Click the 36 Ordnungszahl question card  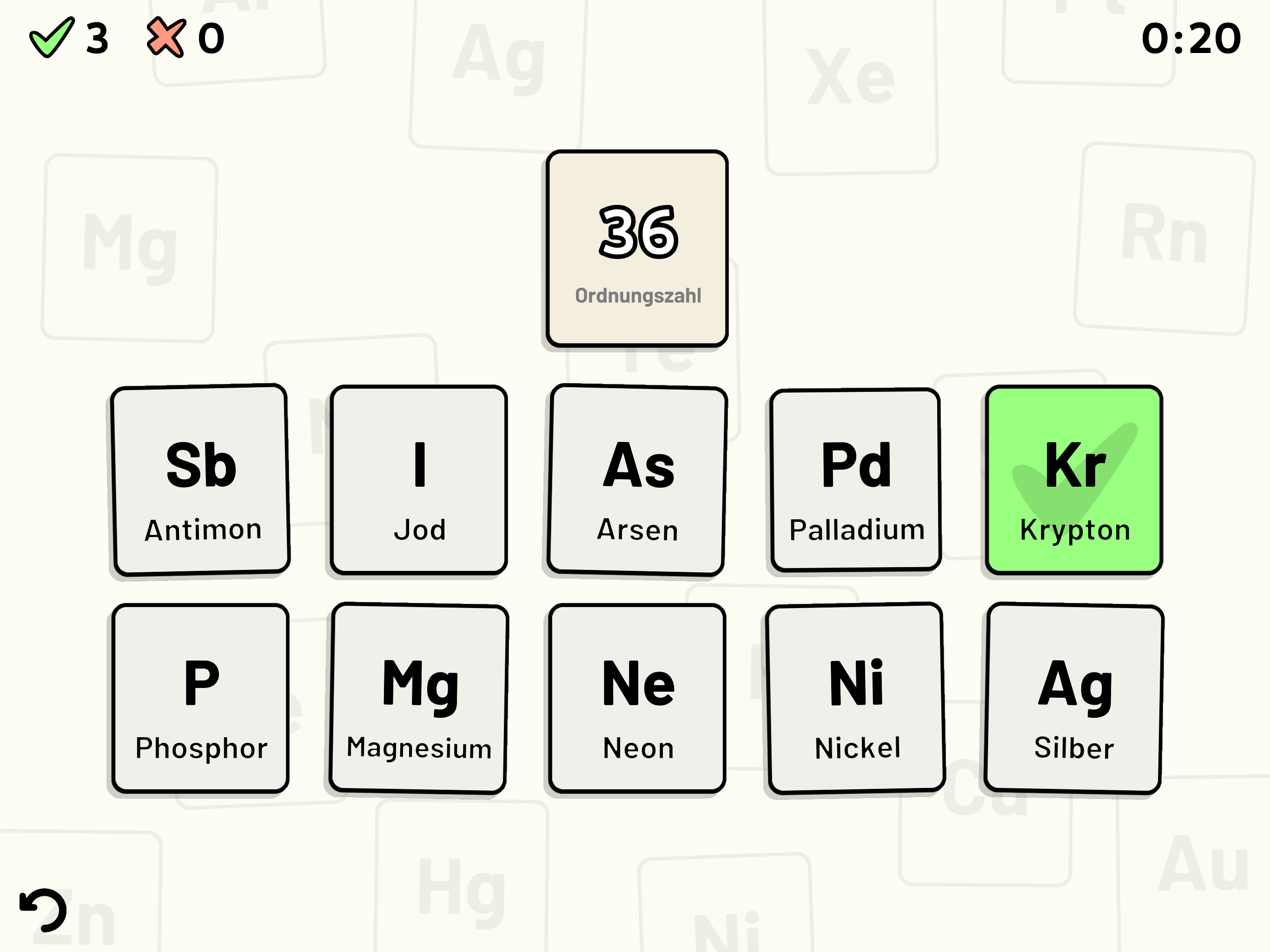[637, 248]
